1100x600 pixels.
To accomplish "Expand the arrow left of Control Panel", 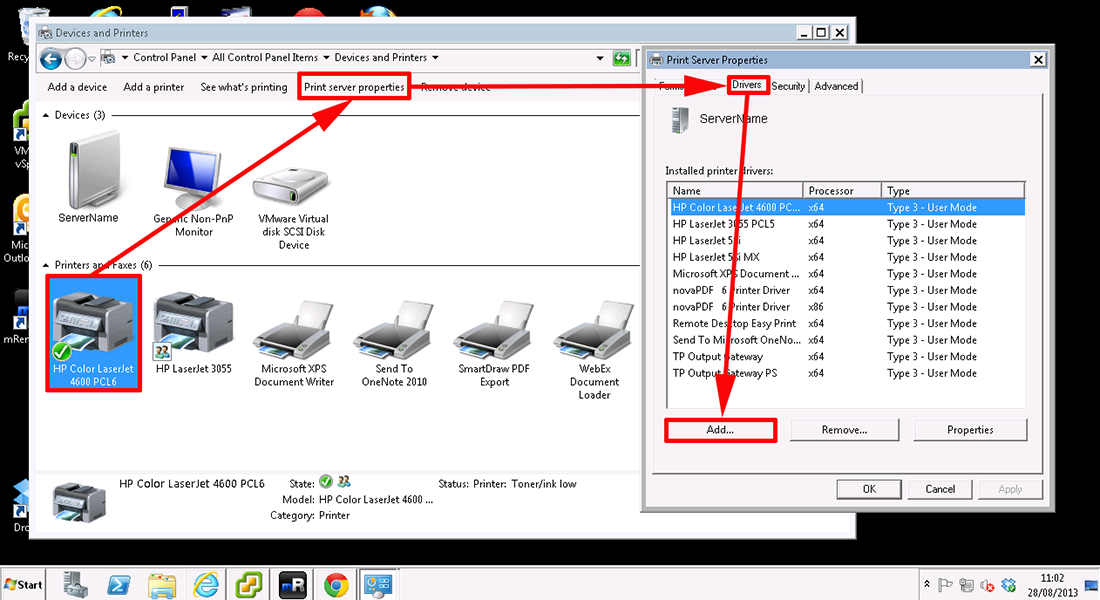I will [125, 58].
